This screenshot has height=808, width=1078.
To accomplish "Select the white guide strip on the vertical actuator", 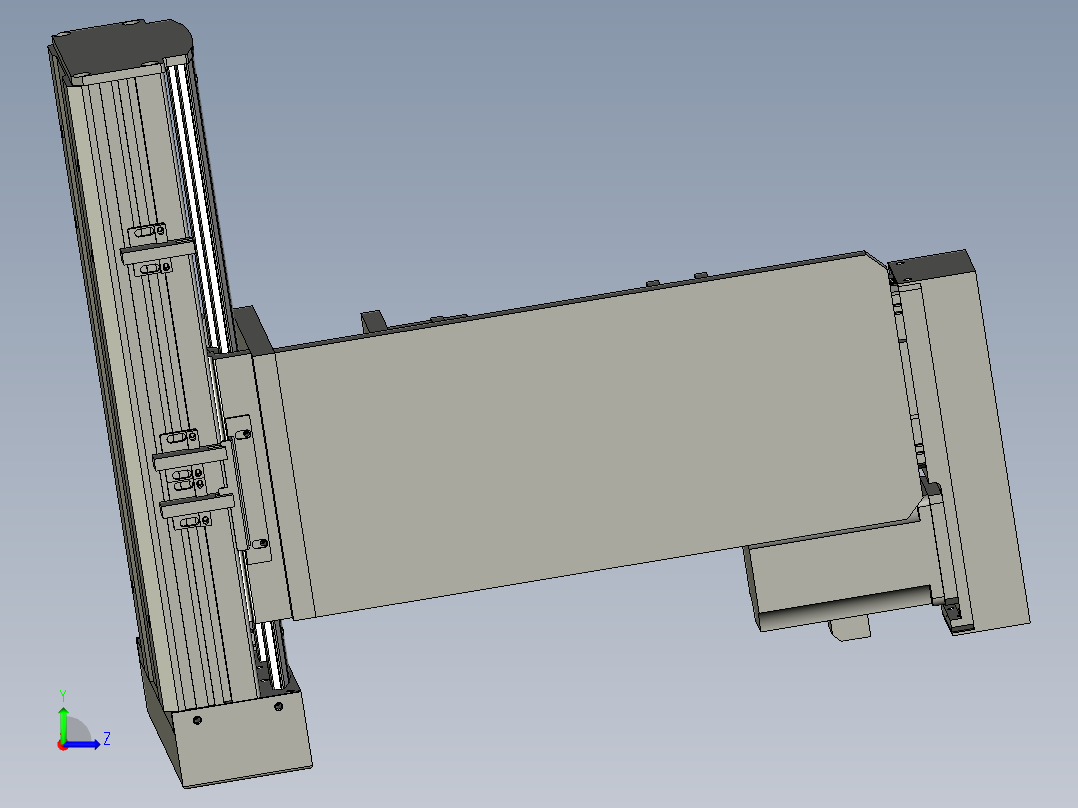I will (x=200, y=206).
